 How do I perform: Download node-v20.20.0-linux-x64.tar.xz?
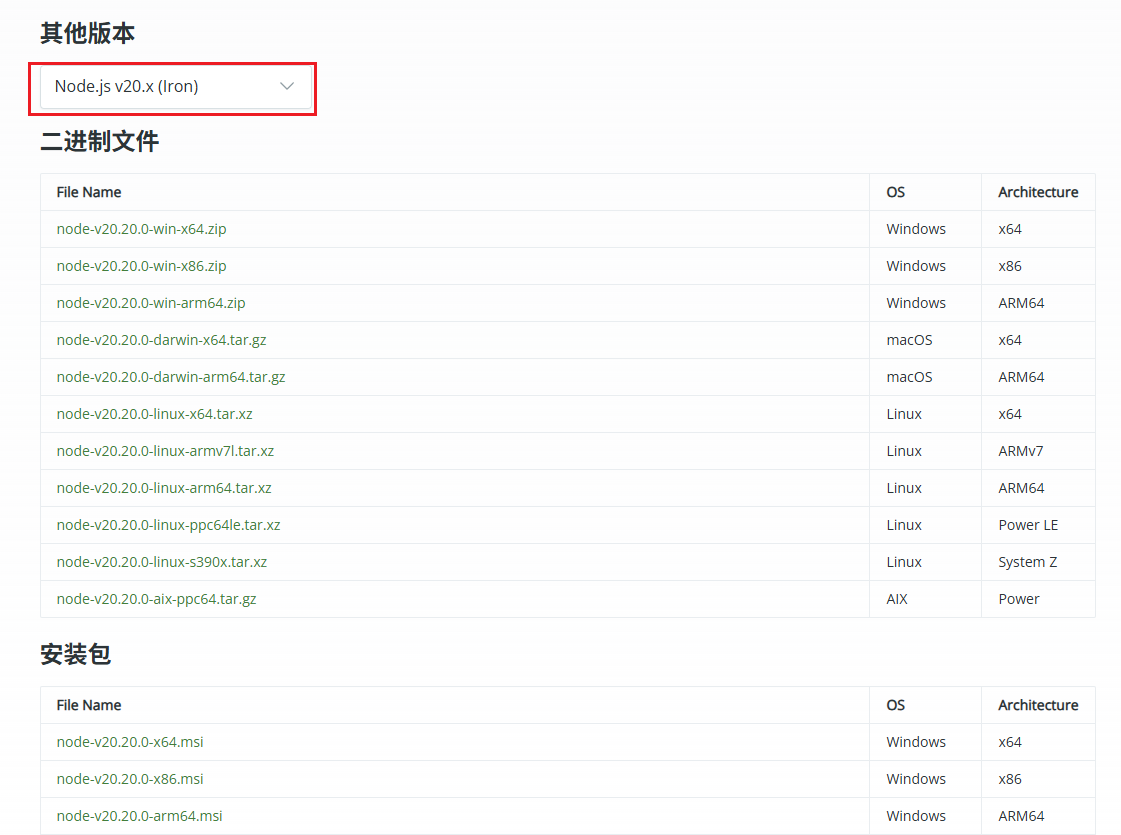point(154,414)
